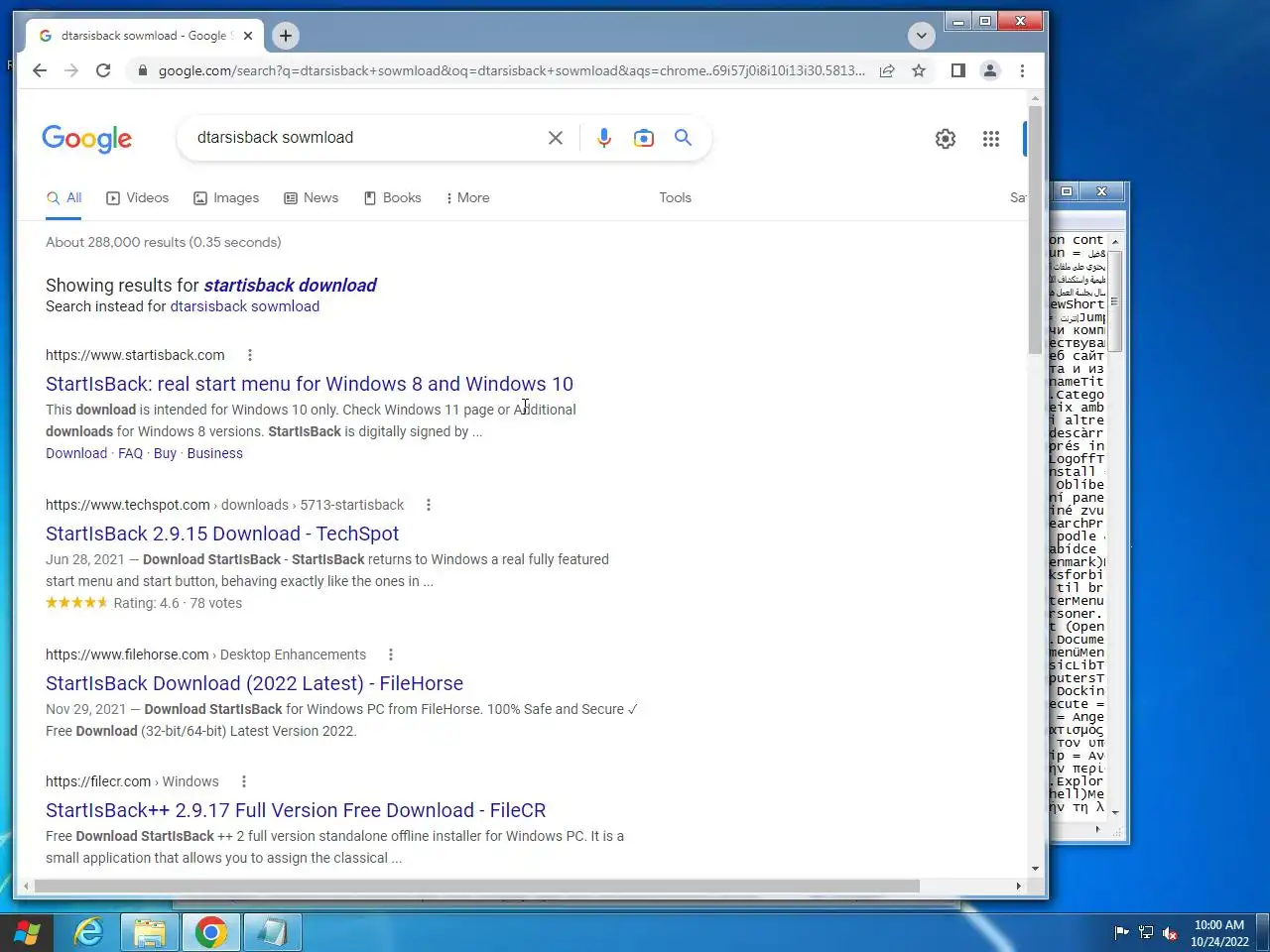Select the All results tab

pos(64,198)
